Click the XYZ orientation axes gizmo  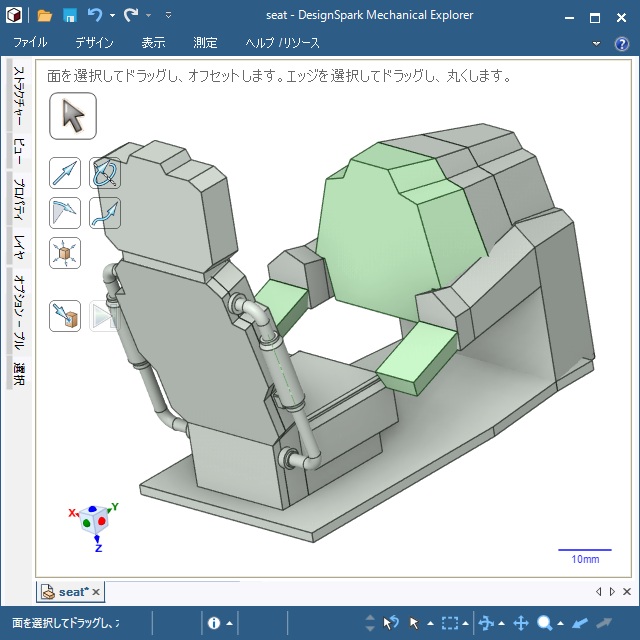pyautogui.click(x=95, y=521)
